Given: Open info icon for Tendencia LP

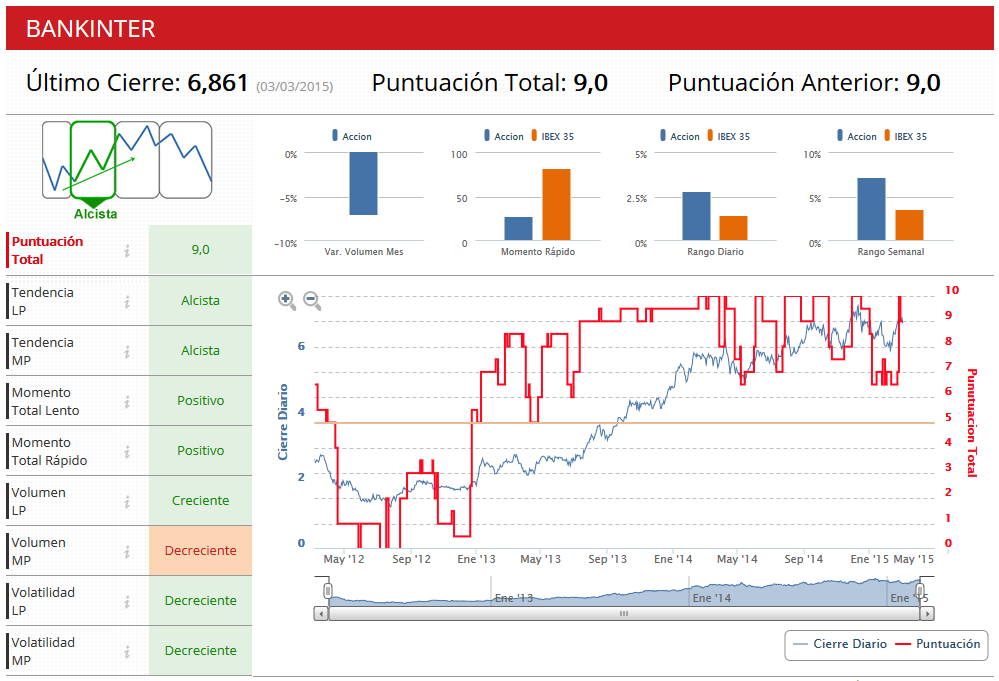Looking at the screenshot, I should [x=127, y=301].
